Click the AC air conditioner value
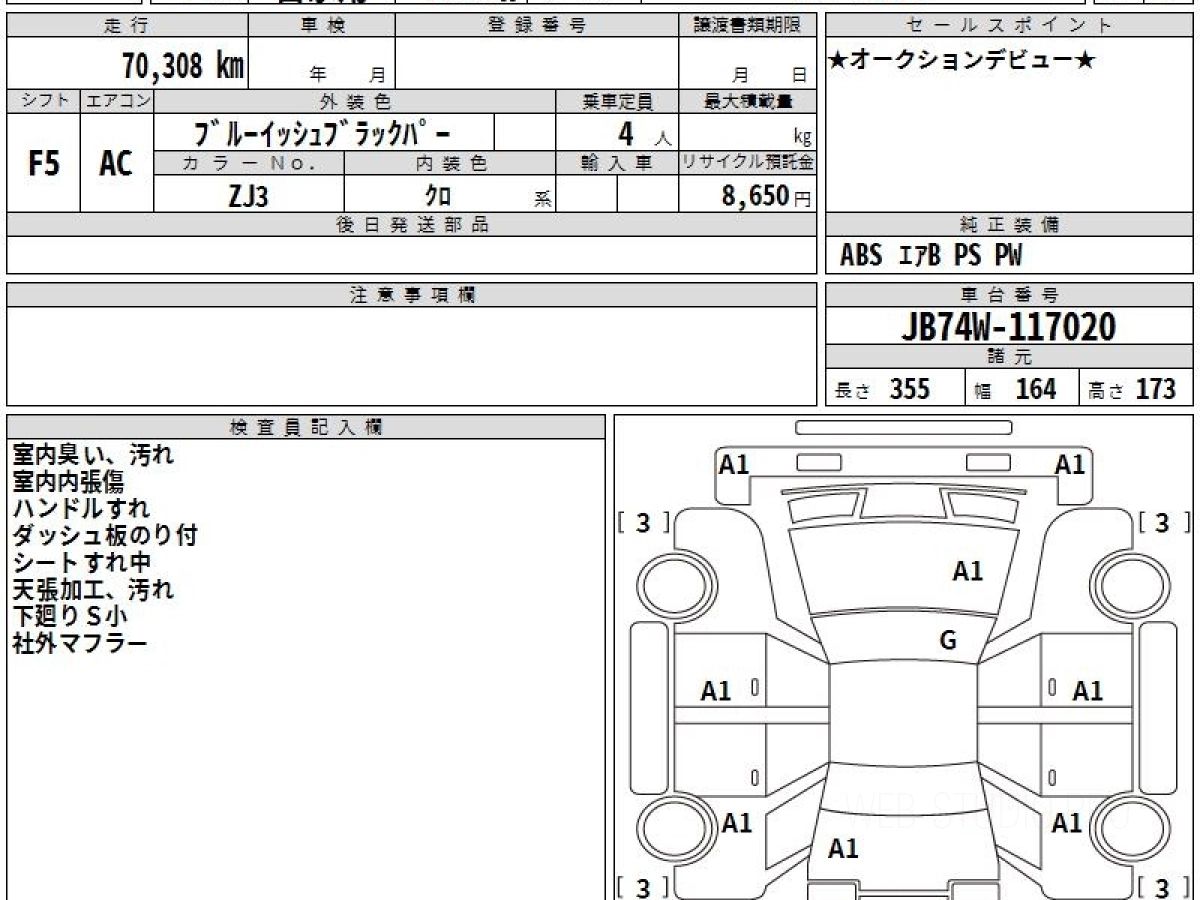 coord(117,163)
